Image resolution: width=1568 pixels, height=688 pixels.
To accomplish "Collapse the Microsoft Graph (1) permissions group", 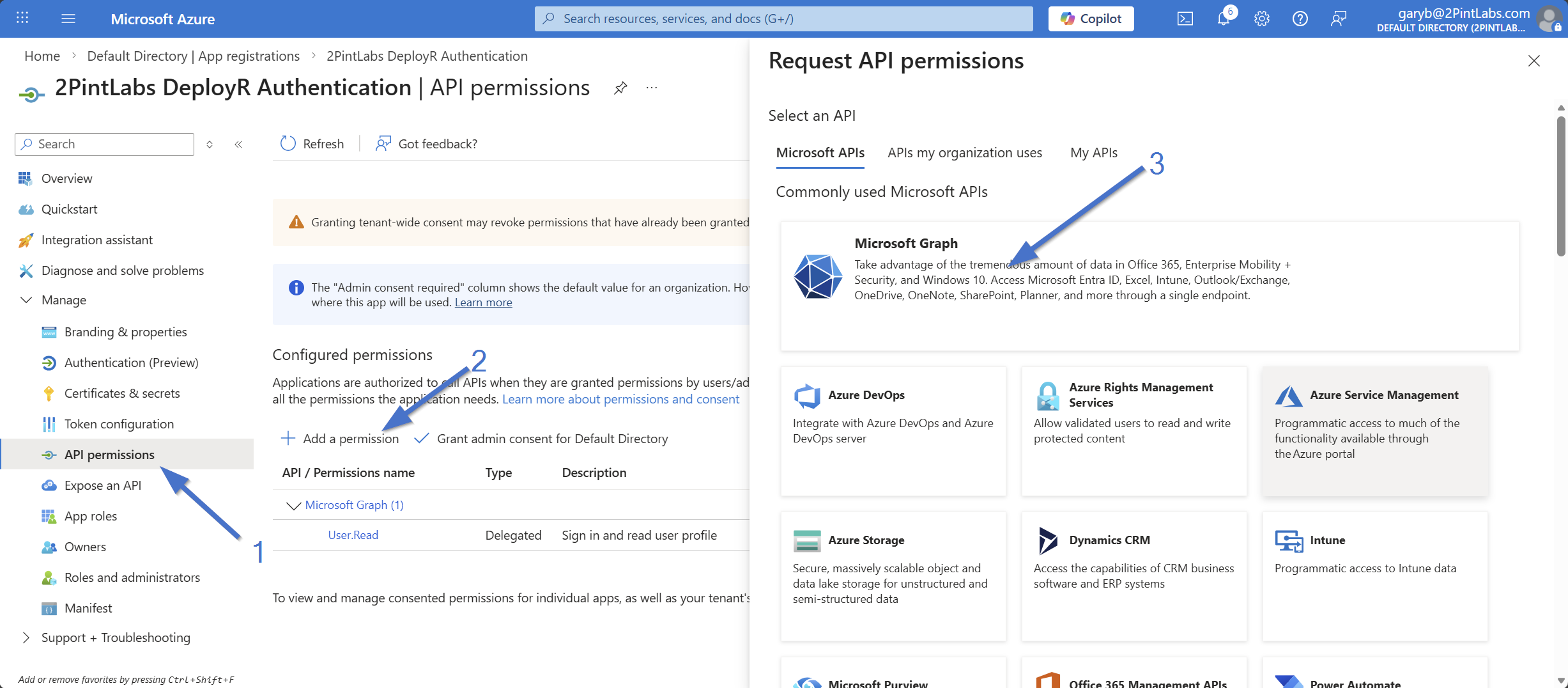I will click(x=293, y=505).
